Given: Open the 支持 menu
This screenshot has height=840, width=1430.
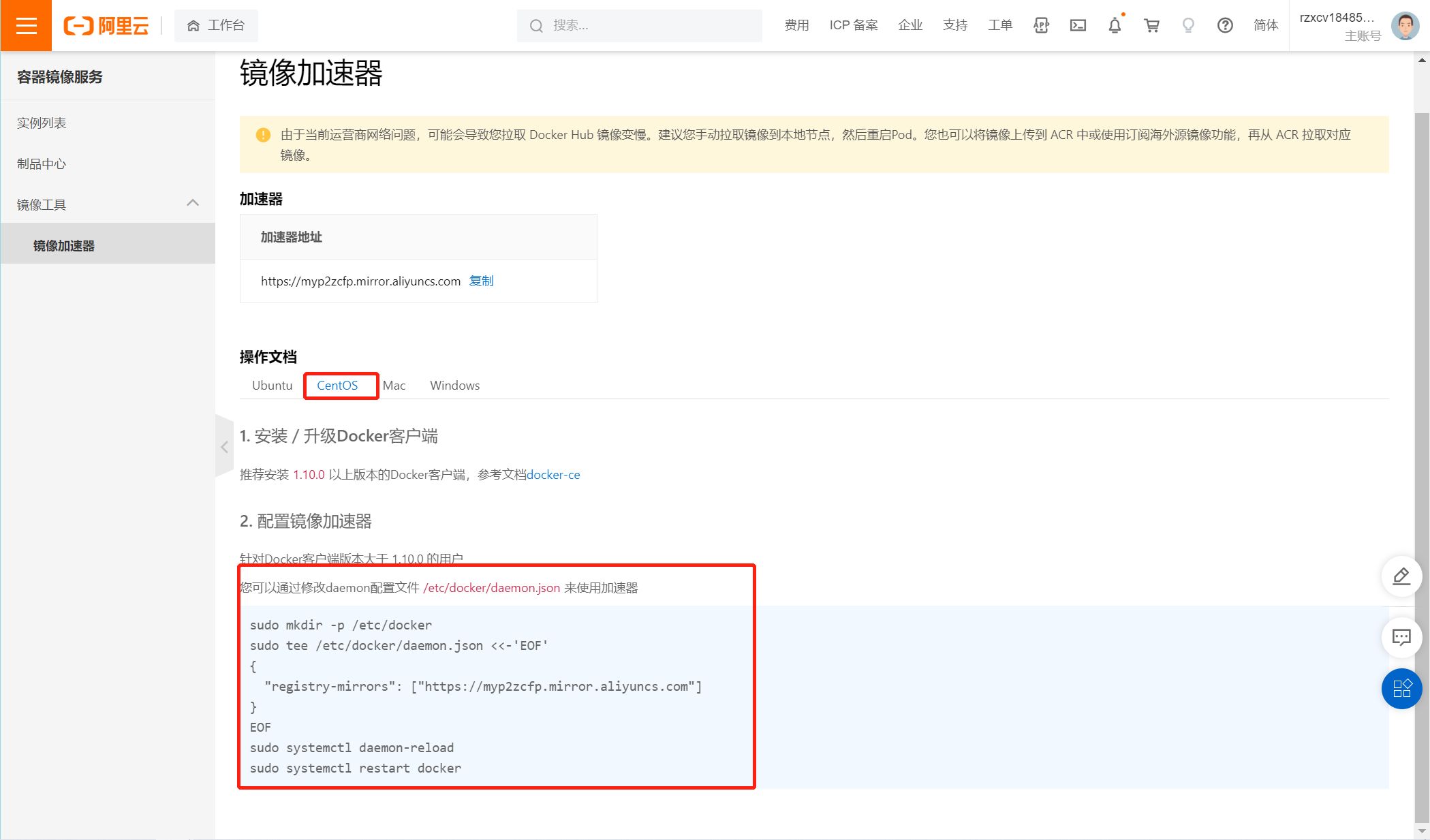Looking at the screenshot, I should pyautogui.click(x=955, y=26).
